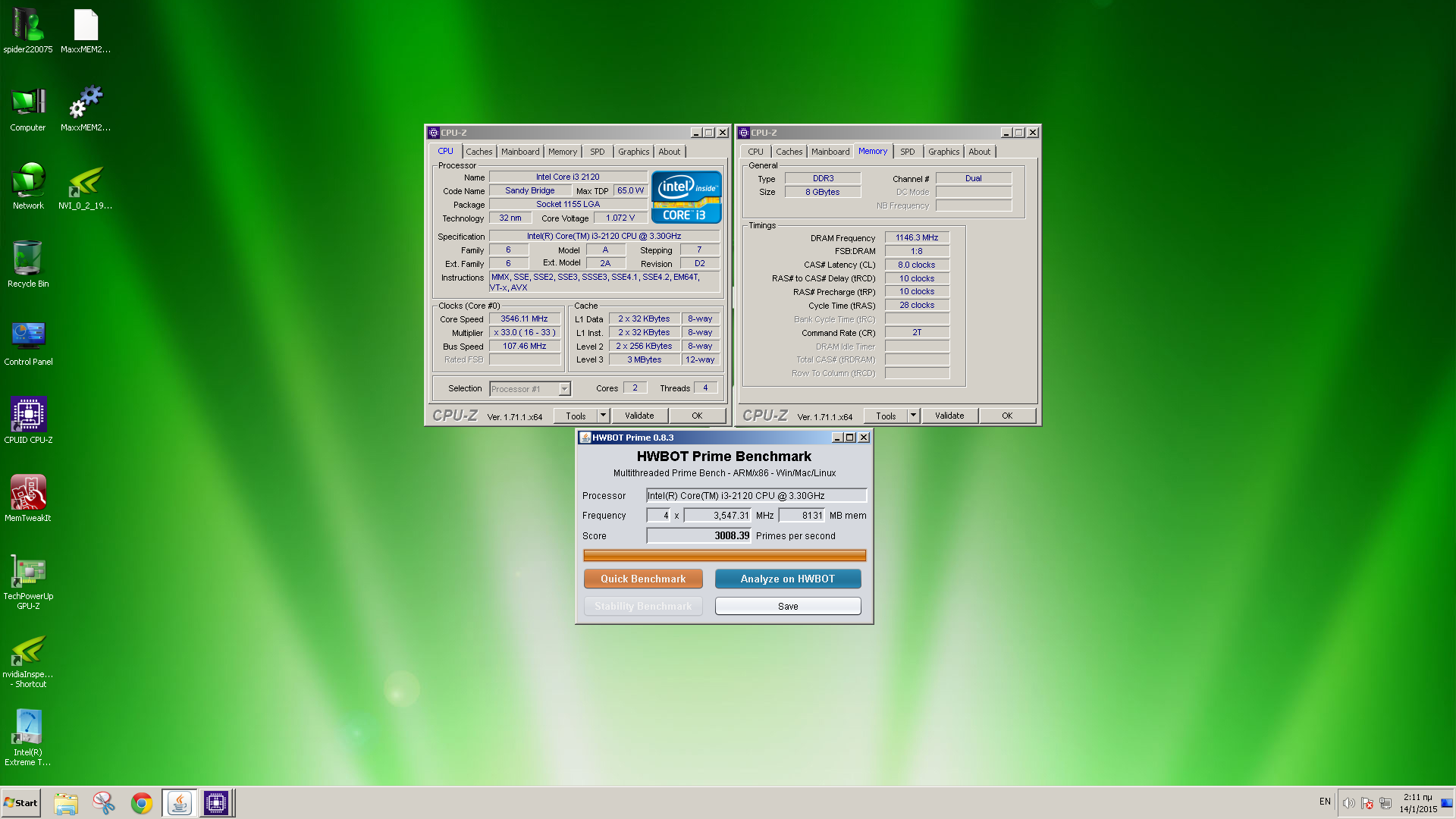This screenshot has width=1456, height=819.
Task: Open the MaxxMEM2 gears icon
Action: click(x=86, y=108)
